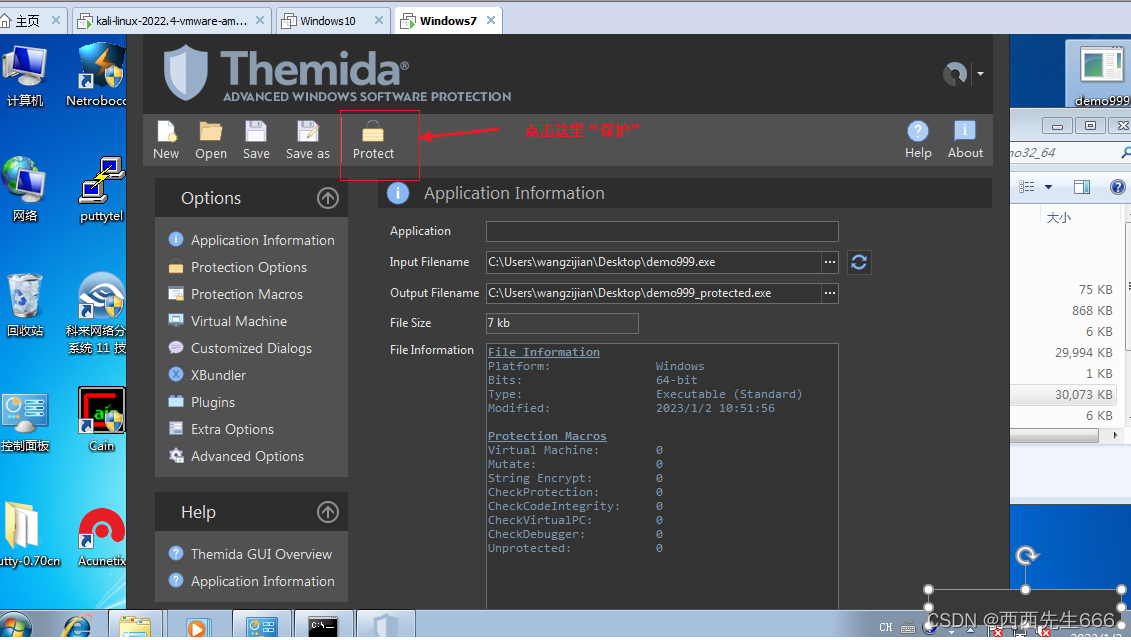Reload input file information with refresh button
Screen dimensions: 1131x640
[x=858, y=262]
